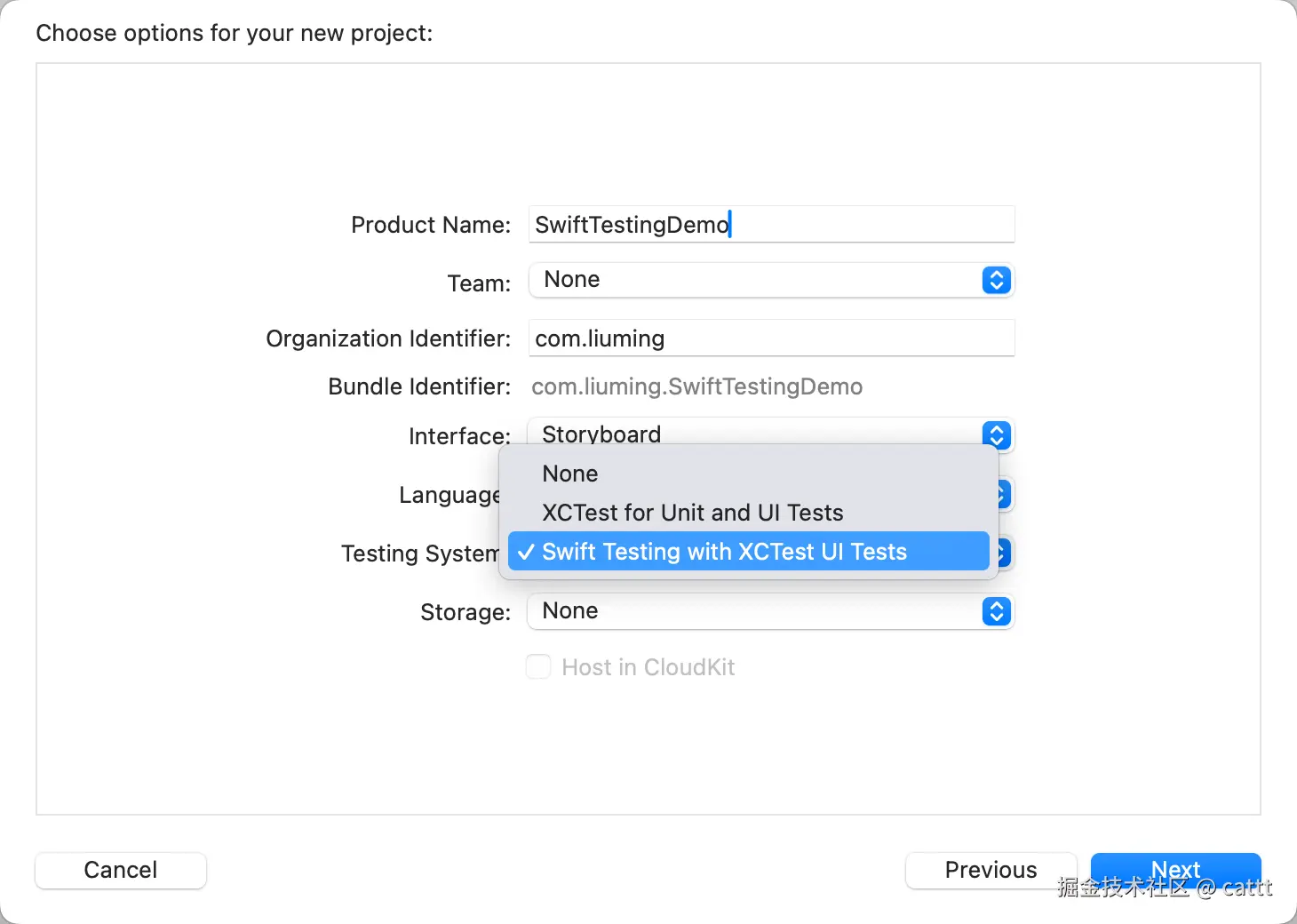Select Swift Testing with XCTest UI Tests
1297x924 pixels.
pyautogui.click(x=724, y=552)
